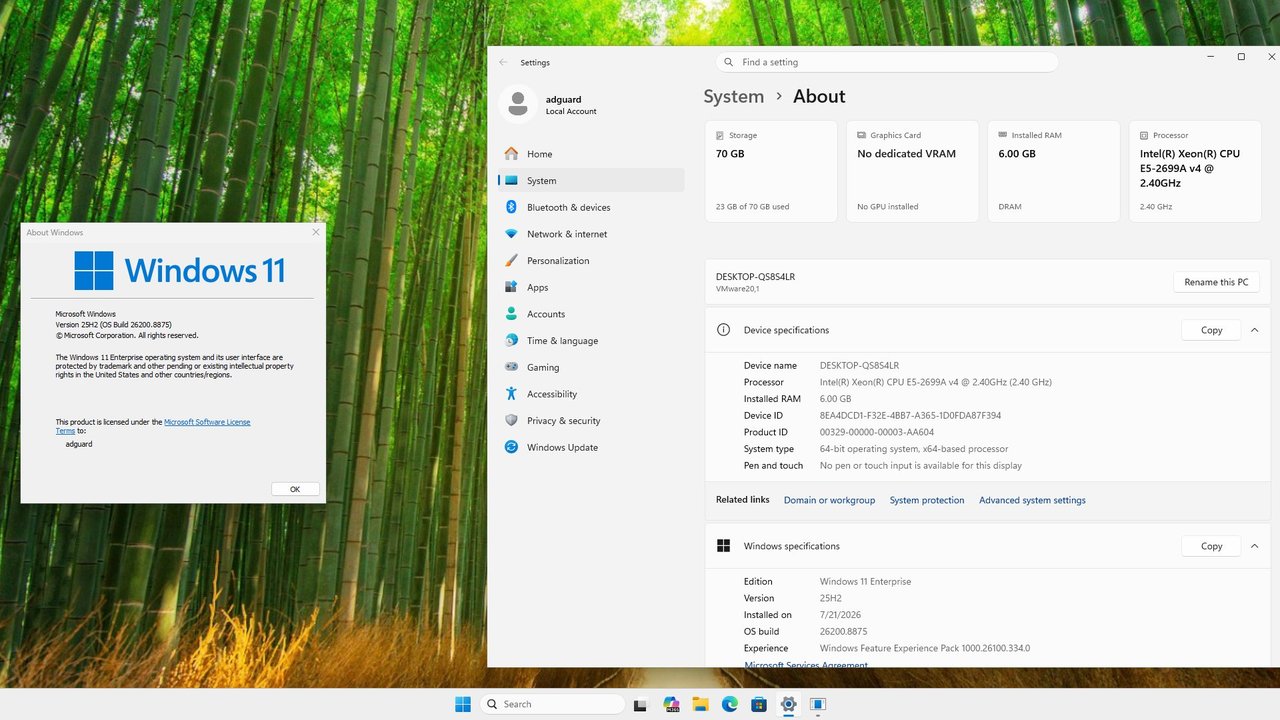Click the Find a setting search box
Image resolution: width=1280 pixels, height=720 pixels.
tap(886, 62)
